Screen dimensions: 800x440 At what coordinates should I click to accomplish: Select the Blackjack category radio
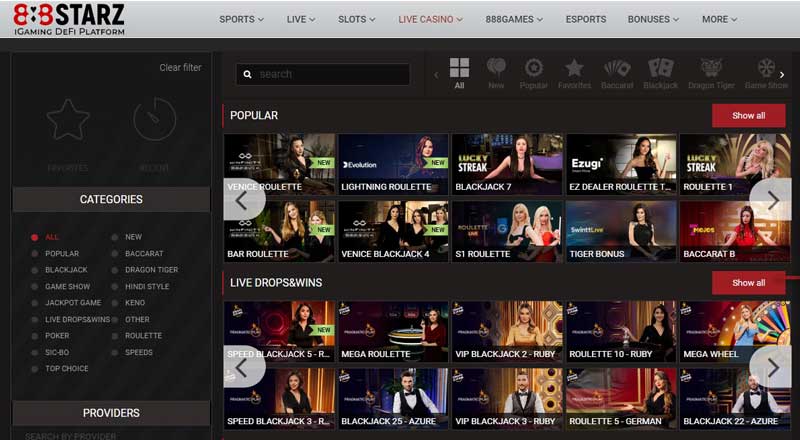35,270
